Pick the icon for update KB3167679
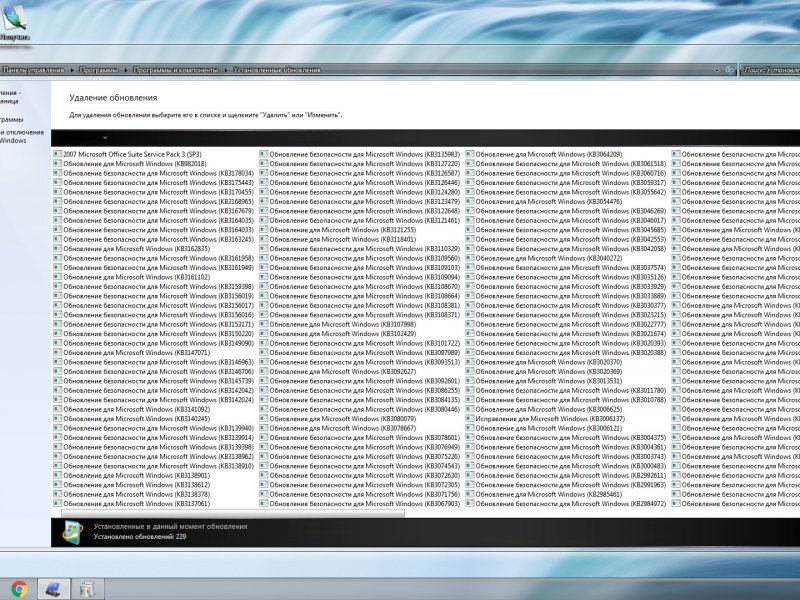The height and width of the screenshot is (600, 800). (57, 211)
